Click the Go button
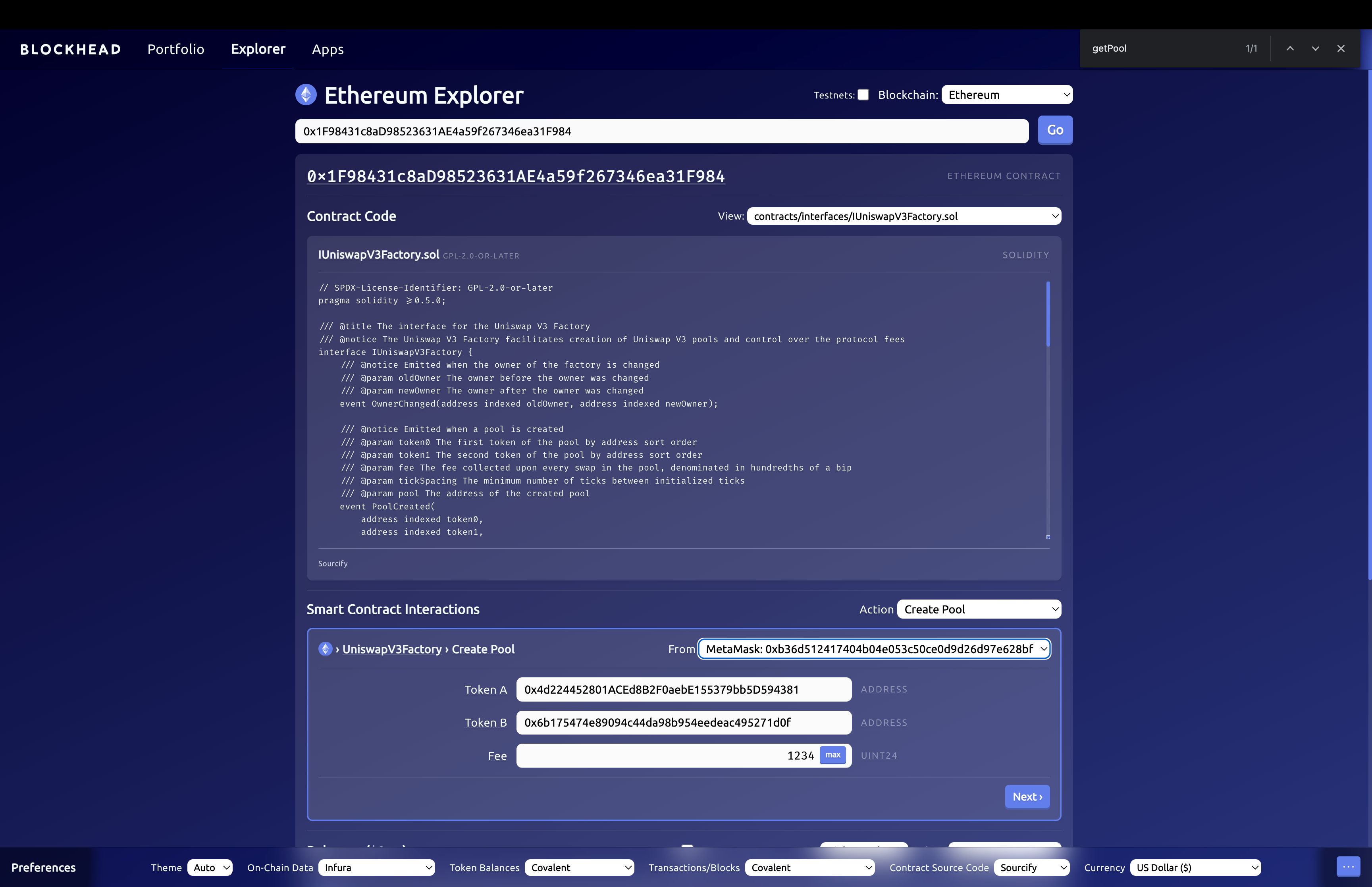The height and width of the screenshot is (887, 1372). pos(1055,130)
